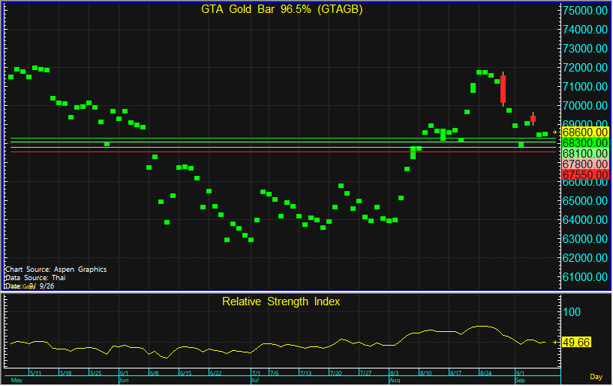Click the 74000.00 price axis label
This screenshot has height=386, width=613.
tap(585, 30)
